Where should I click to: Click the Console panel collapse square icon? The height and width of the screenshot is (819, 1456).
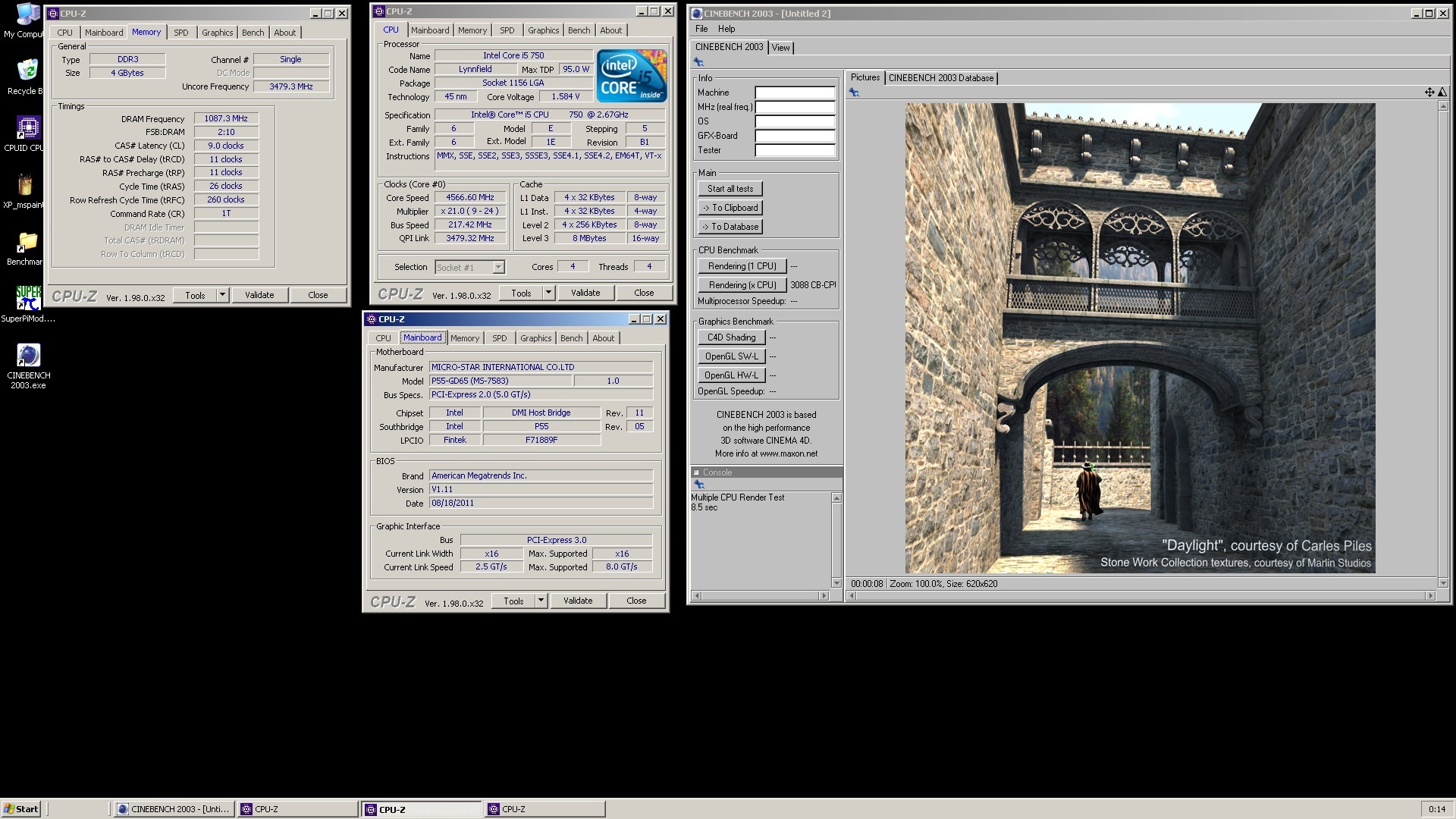click(696, 472)
